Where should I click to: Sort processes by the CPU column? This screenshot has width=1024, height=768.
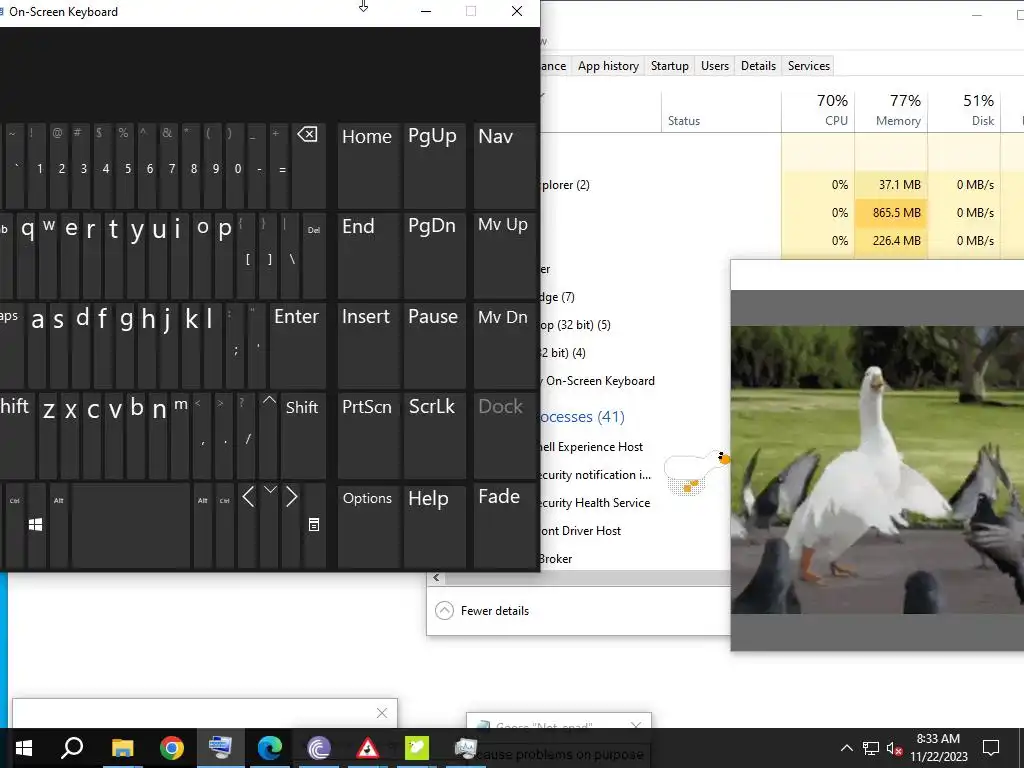[818, 110]
